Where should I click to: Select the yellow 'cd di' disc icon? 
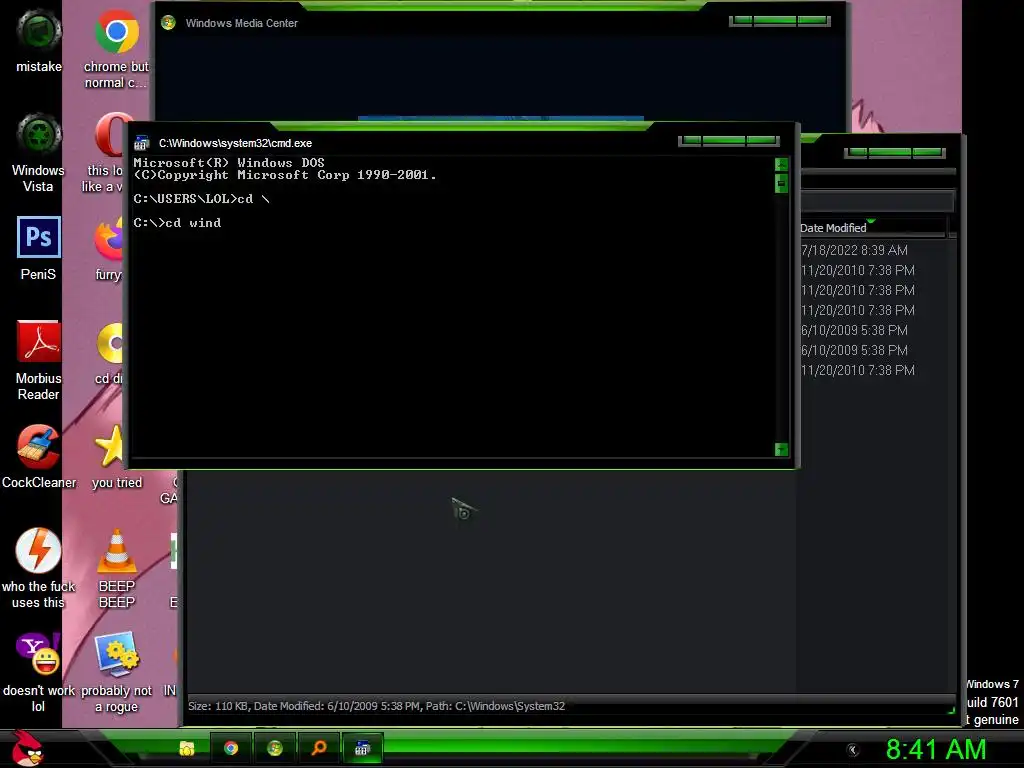(110, 343)
